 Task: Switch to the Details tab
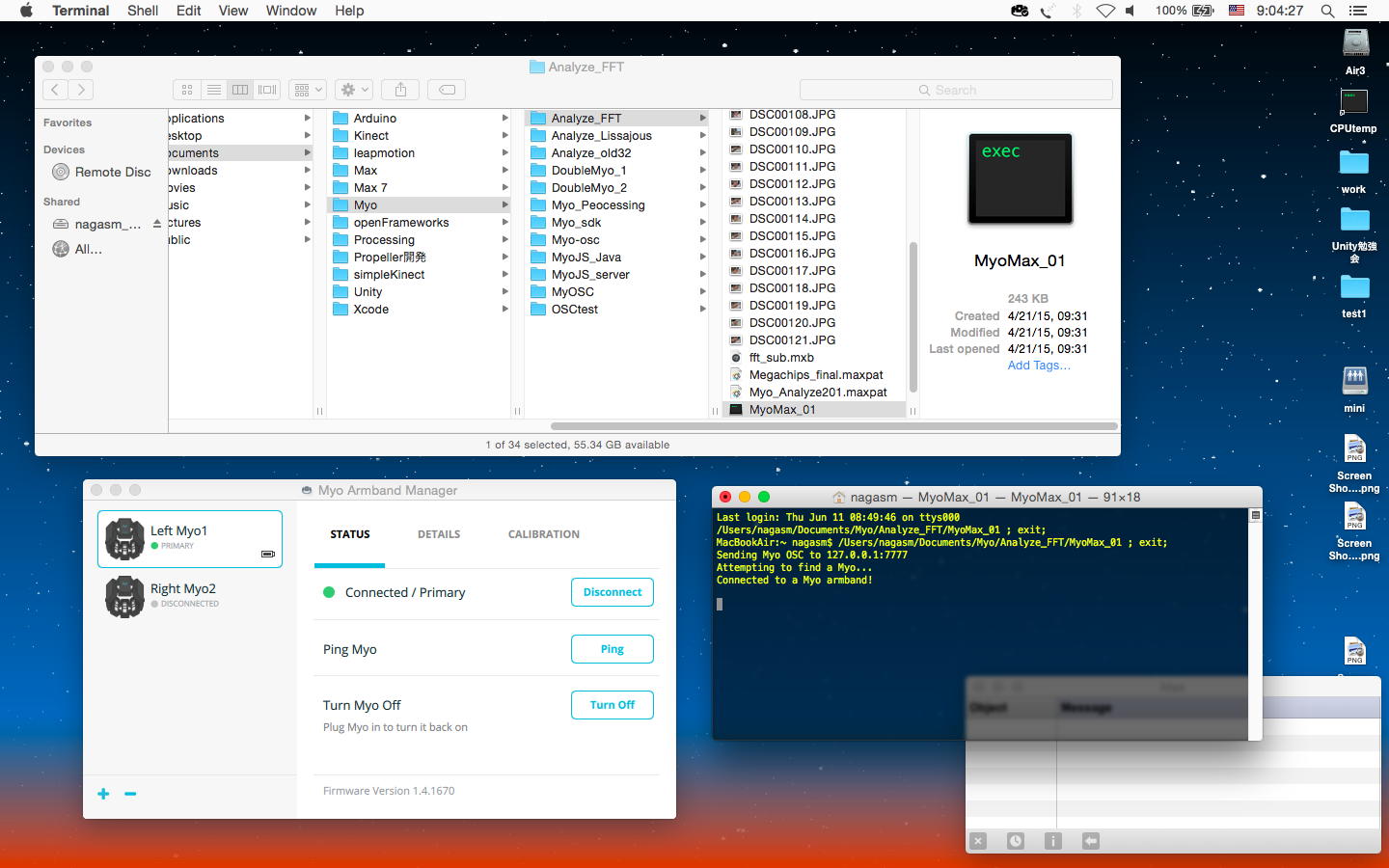[439, 534]
